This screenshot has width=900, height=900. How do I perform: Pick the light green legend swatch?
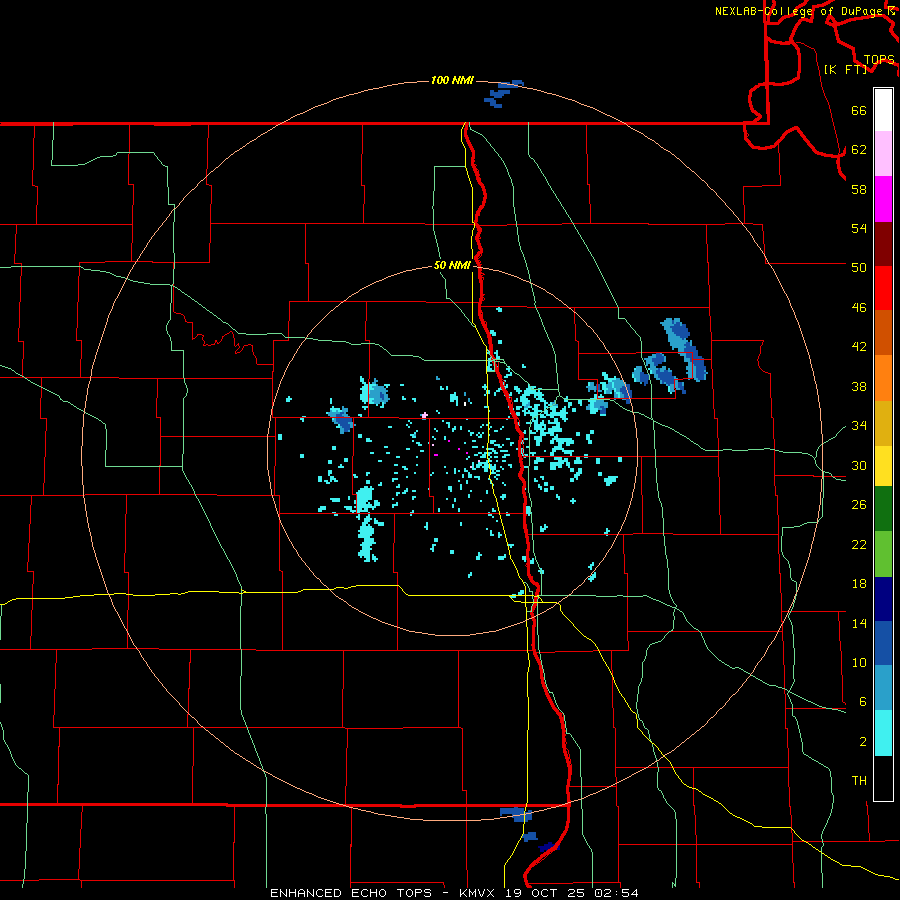883,554
